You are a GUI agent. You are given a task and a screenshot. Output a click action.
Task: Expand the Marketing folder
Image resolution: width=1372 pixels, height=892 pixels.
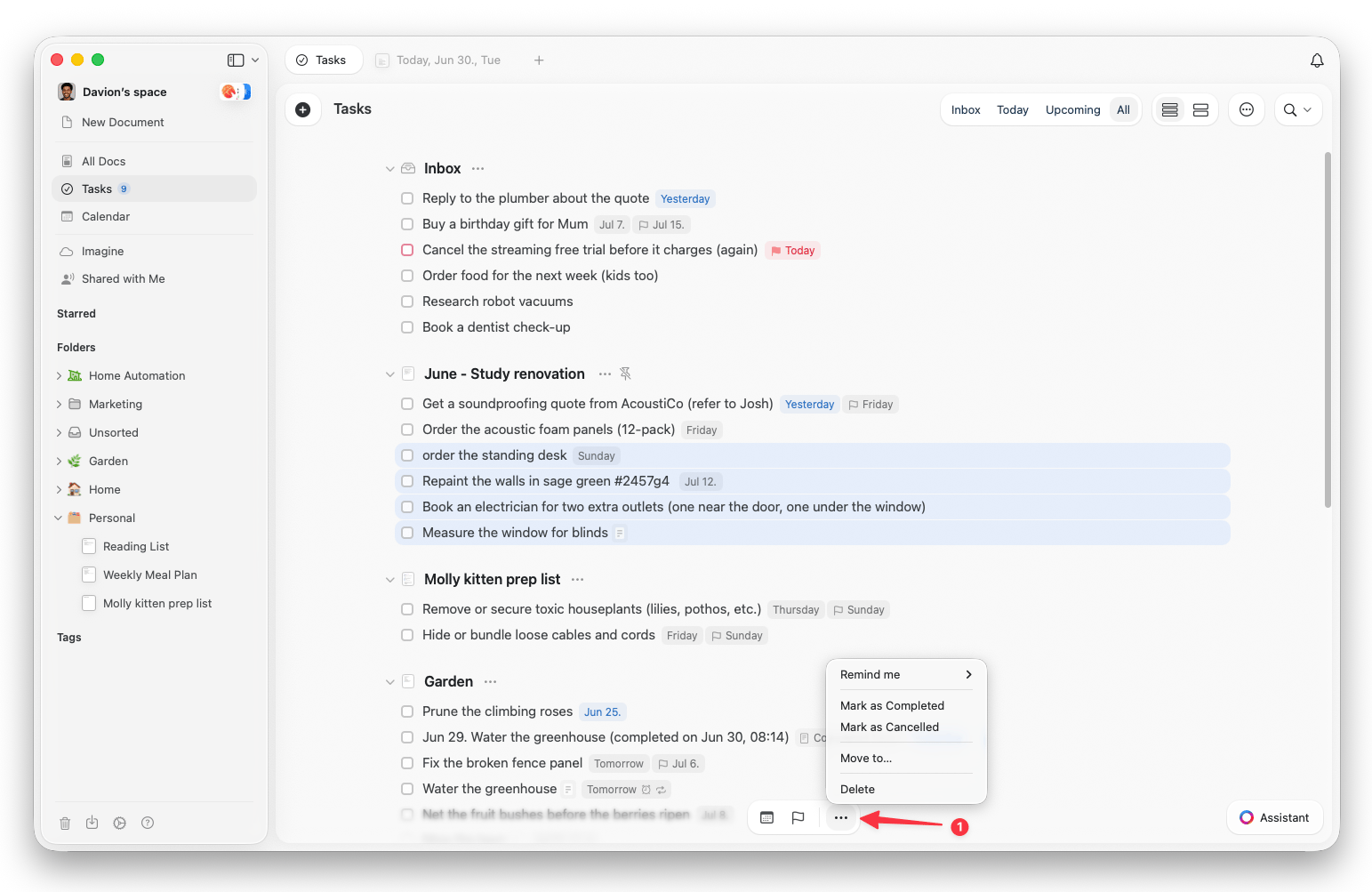pos(59,405)
